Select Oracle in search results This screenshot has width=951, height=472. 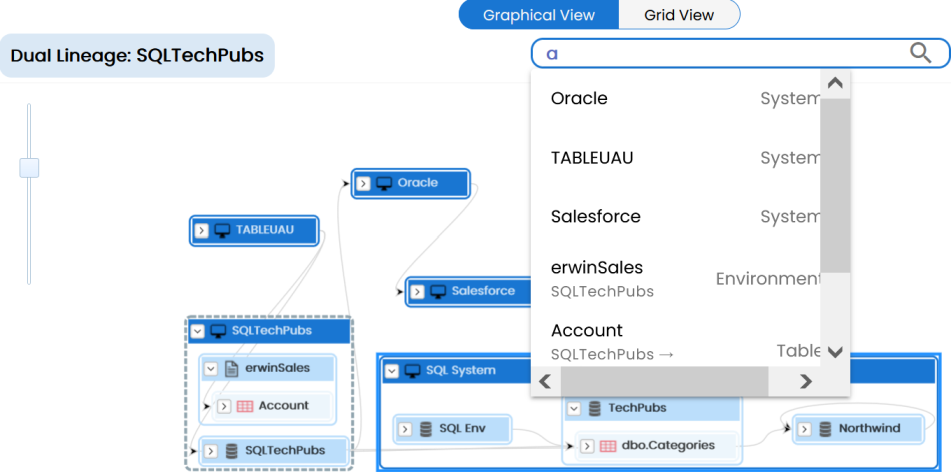676,98
